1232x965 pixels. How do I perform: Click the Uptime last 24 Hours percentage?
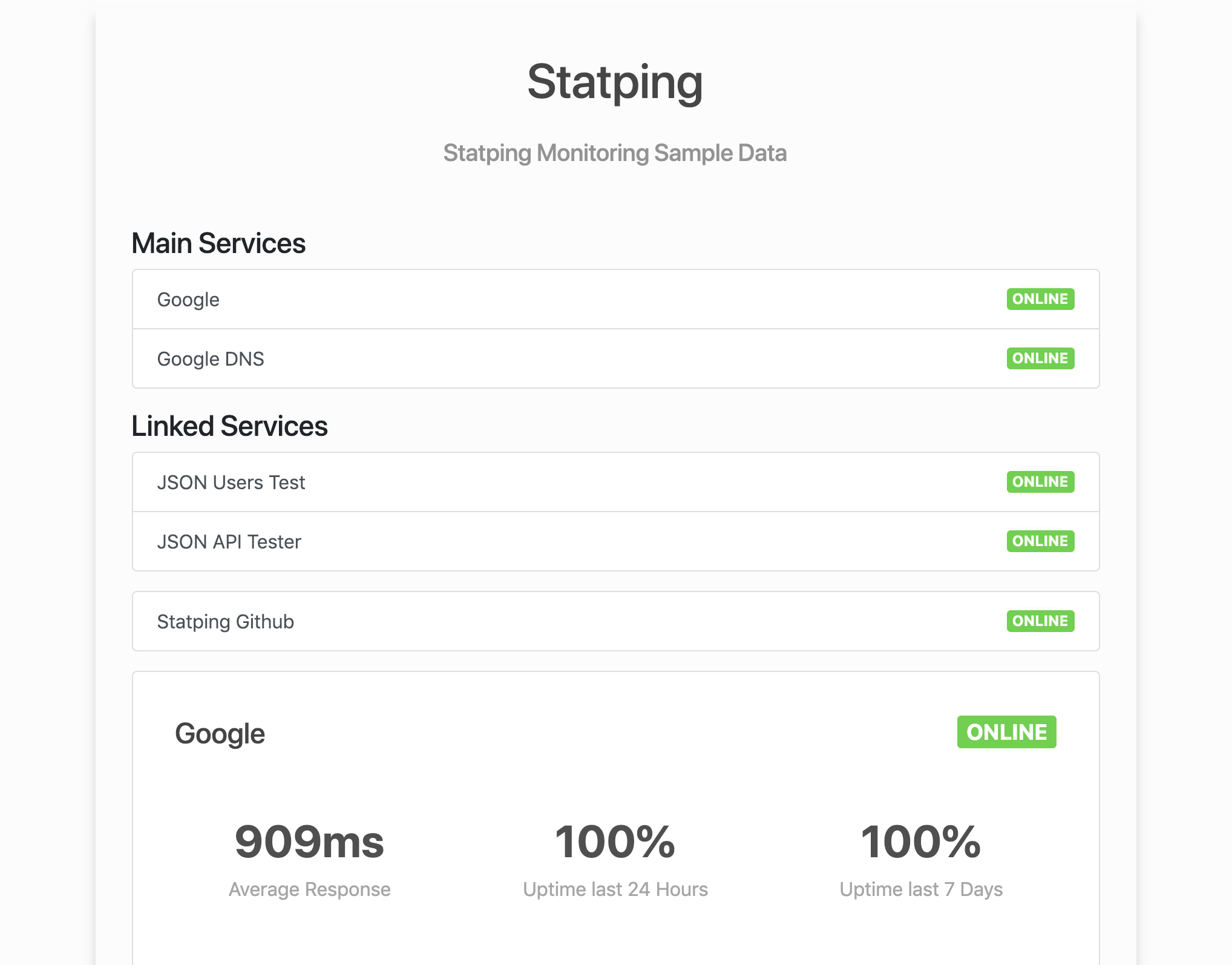point(615,840)
